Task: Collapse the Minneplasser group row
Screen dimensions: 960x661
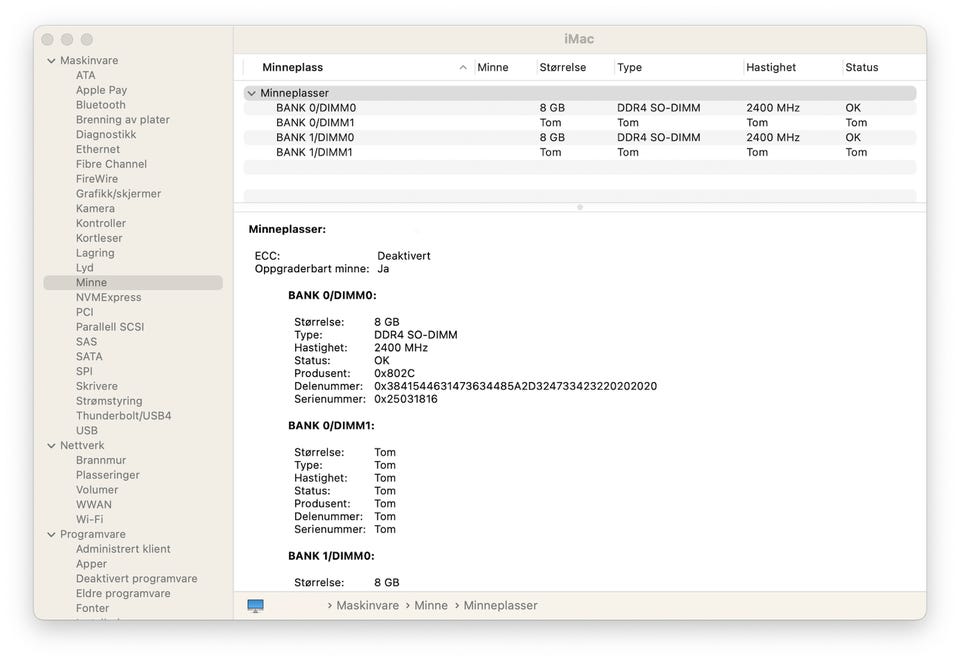Action: (x=251, y=93)
